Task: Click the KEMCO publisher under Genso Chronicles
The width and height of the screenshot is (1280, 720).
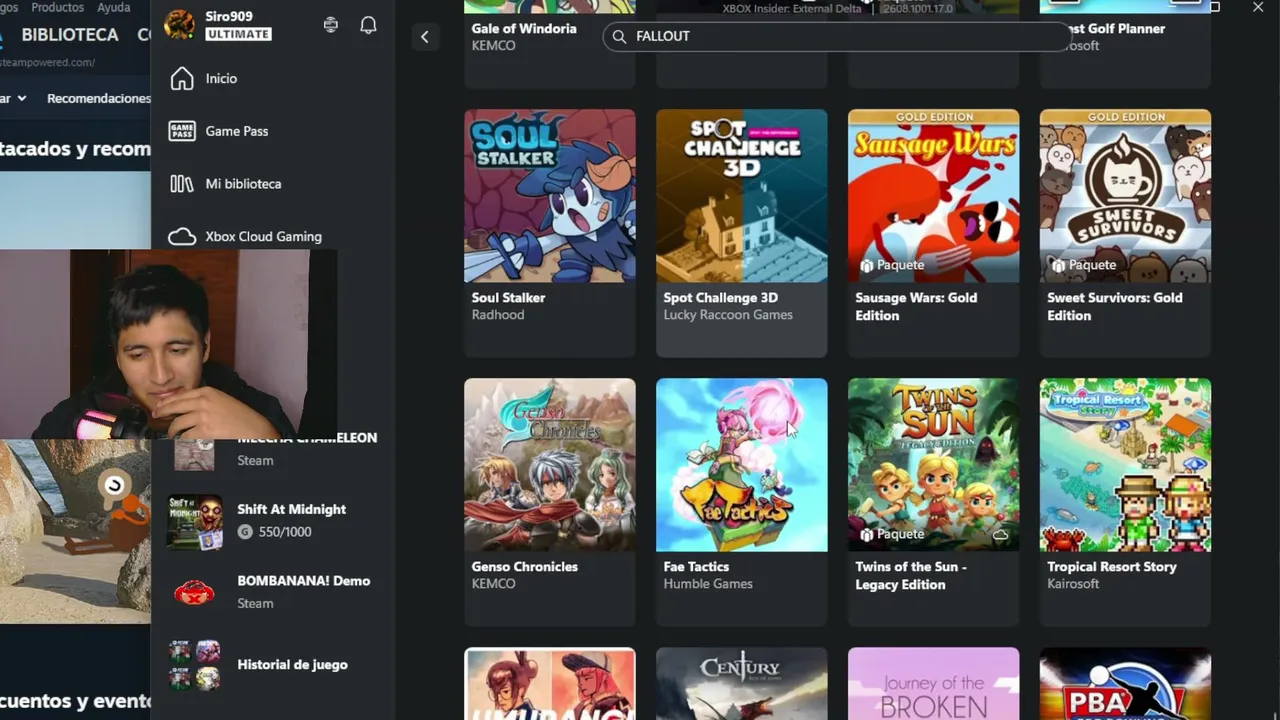Action: pos(494,584)
